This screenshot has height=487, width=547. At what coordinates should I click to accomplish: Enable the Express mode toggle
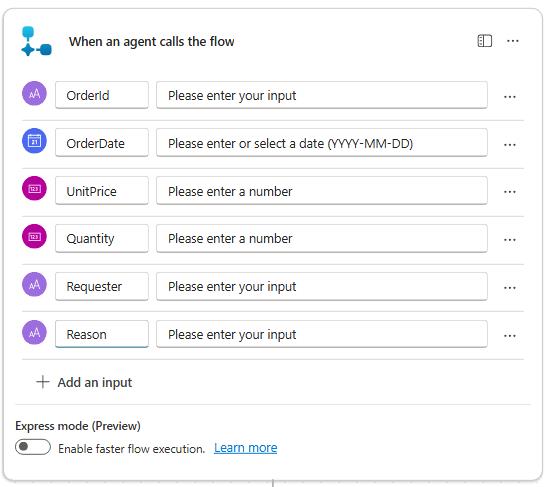click(33, 447)
